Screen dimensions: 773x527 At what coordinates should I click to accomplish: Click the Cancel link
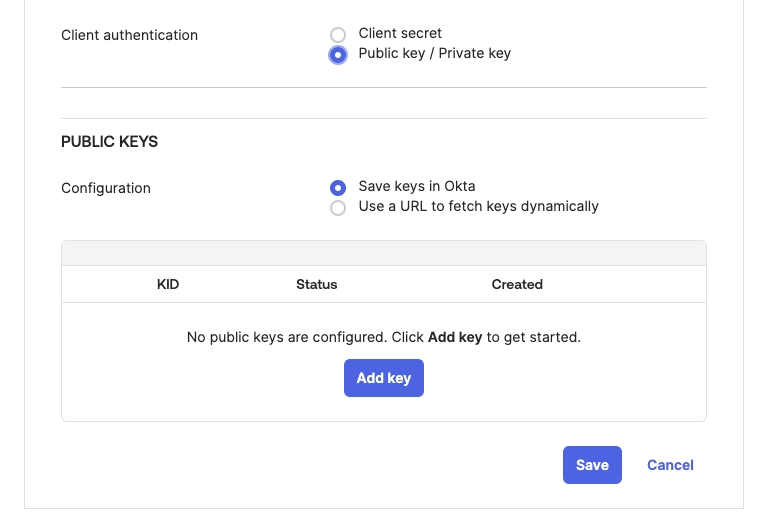coord(670,465)
